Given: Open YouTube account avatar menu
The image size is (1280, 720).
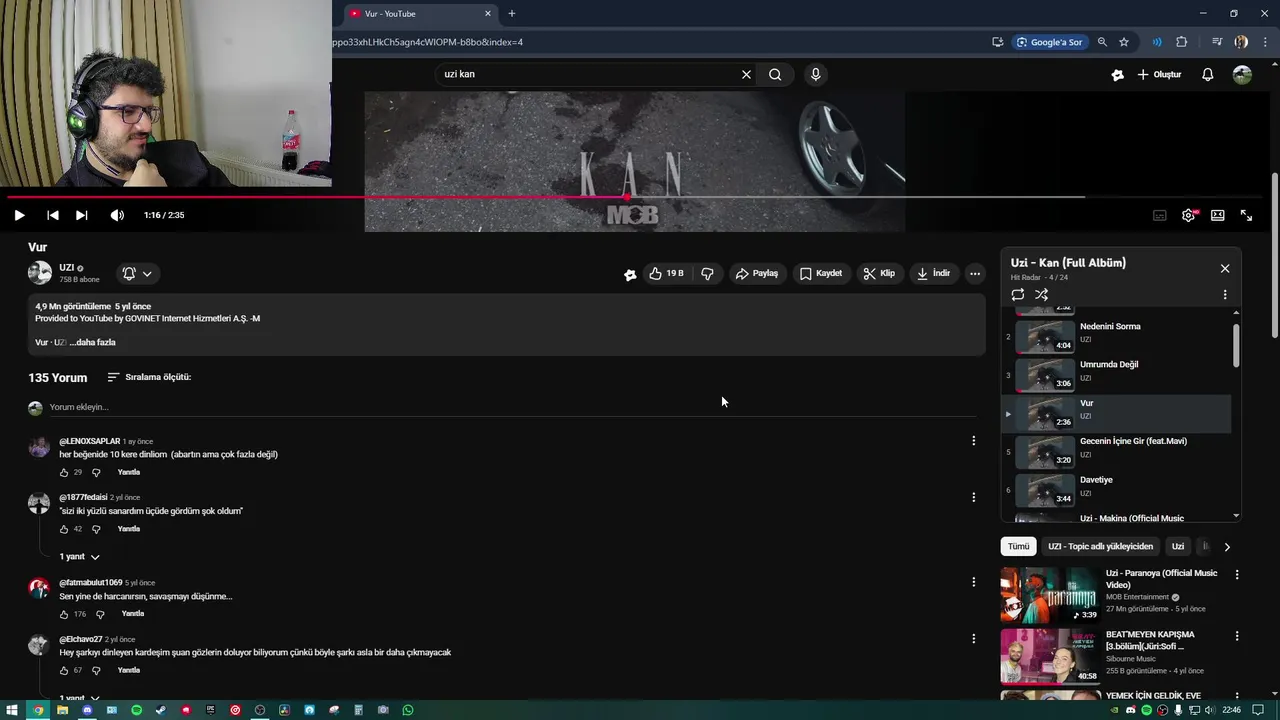Looking at the screenshot, I should (x=1242, y=75).
